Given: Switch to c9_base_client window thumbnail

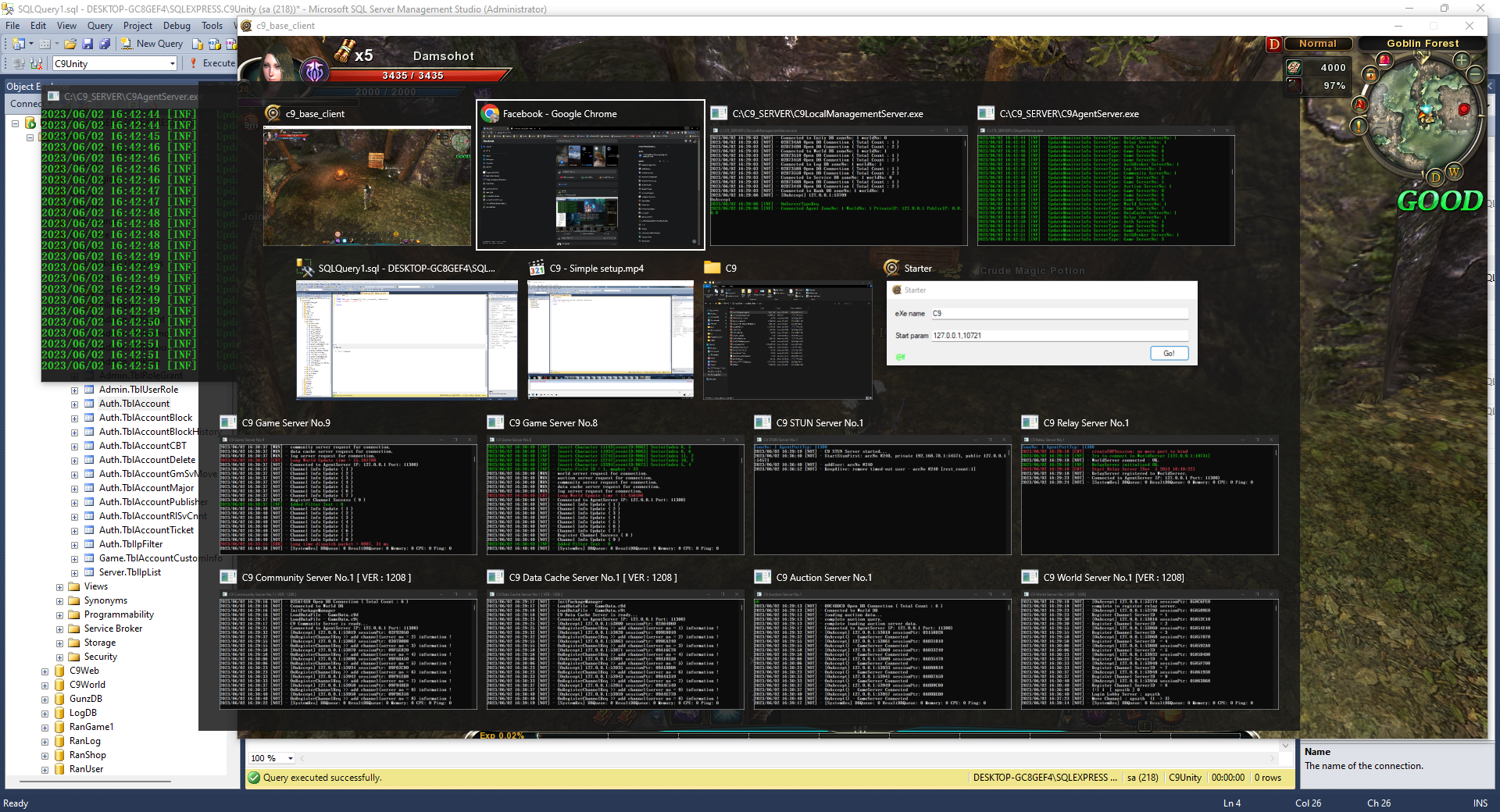Looking at the screenshot, I should (x=367, y=187).
